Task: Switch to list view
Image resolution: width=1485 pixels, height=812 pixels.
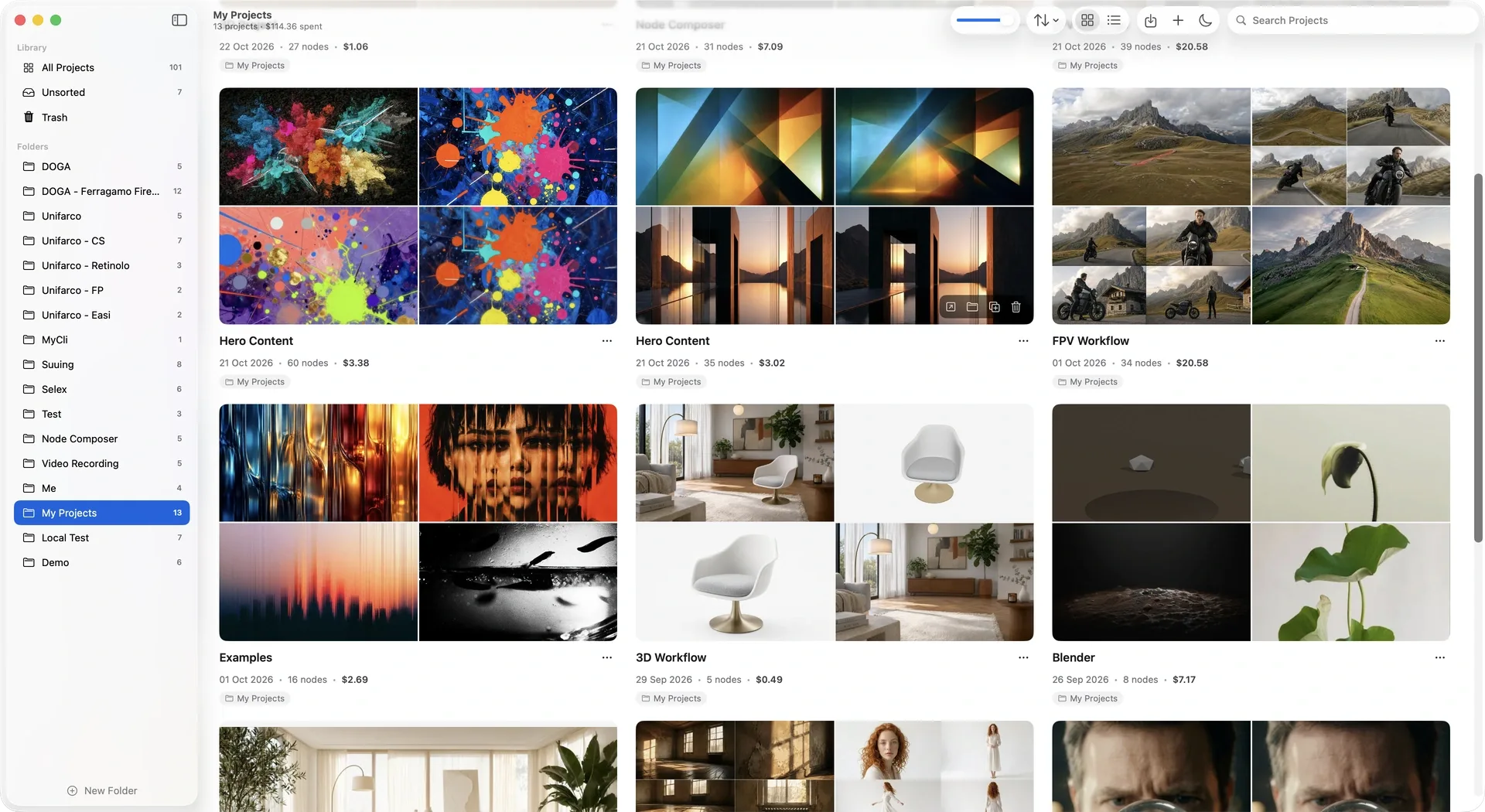Action: click(x=1114, y=21)
